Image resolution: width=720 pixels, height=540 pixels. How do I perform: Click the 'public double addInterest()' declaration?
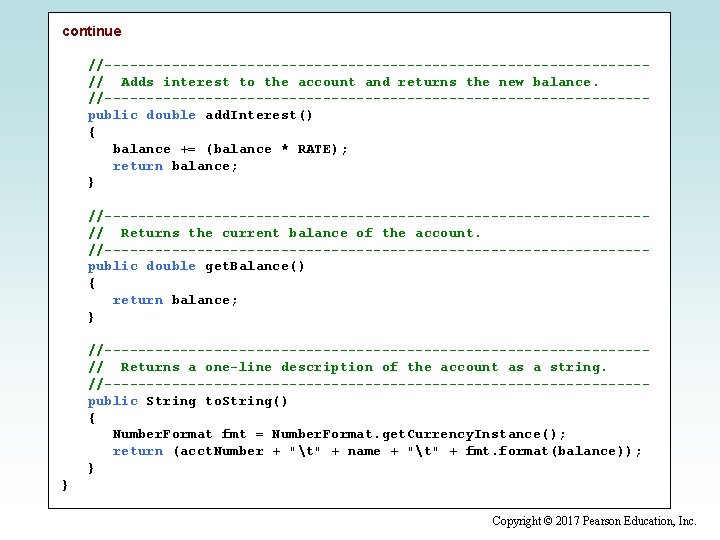tap(200, 115)
